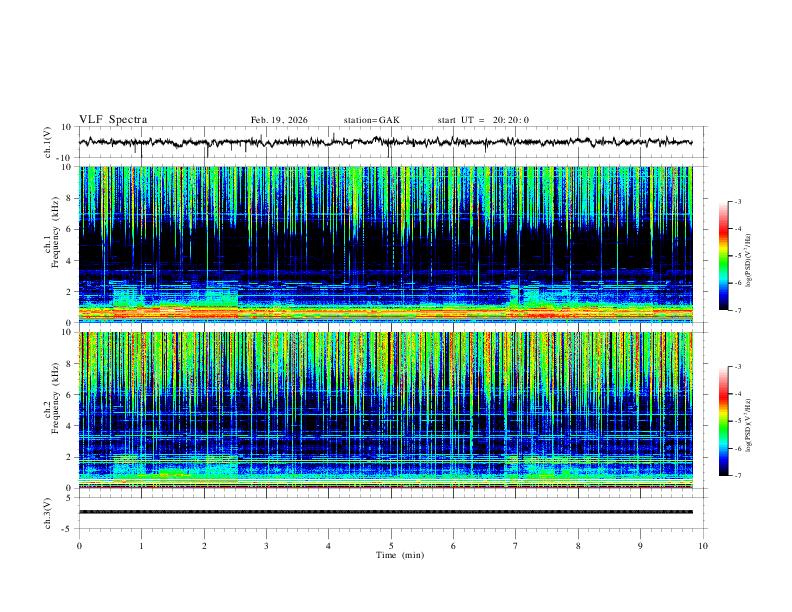This screenshot has width=792, height=612.
Task: Click the -4 value on the ch.2 colorbar
Action: click(x=737, y=394)
